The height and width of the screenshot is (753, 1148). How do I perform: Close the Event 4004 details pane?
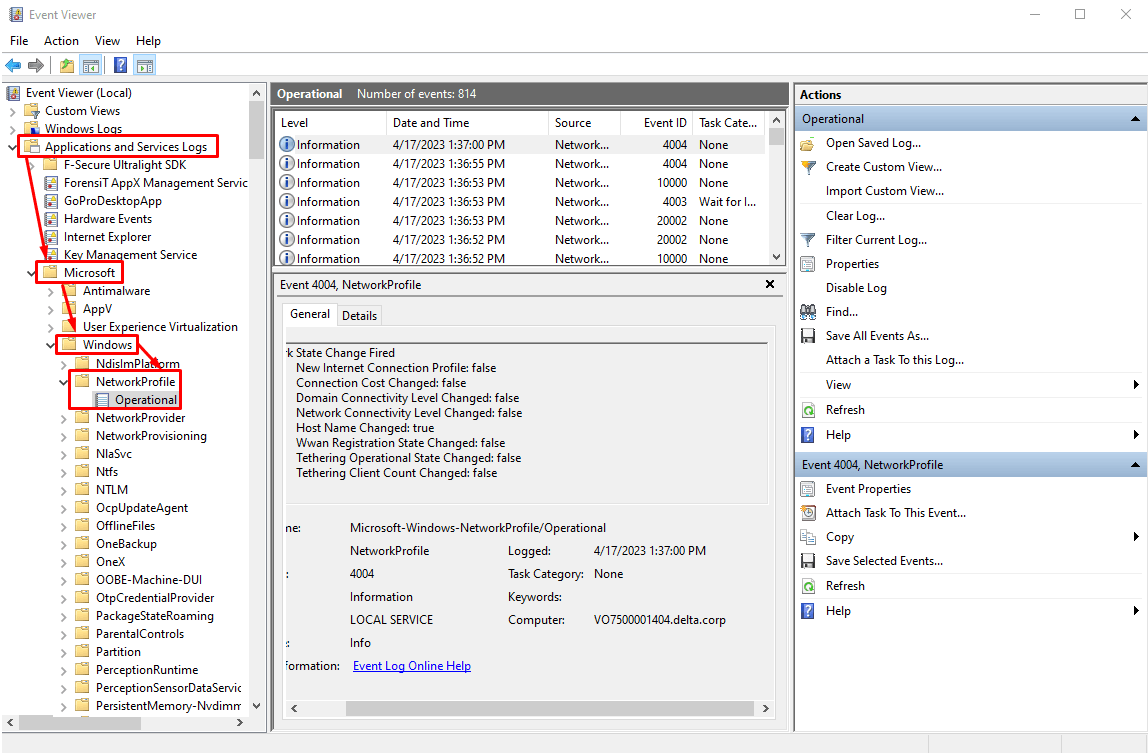(x=769, y=284)
